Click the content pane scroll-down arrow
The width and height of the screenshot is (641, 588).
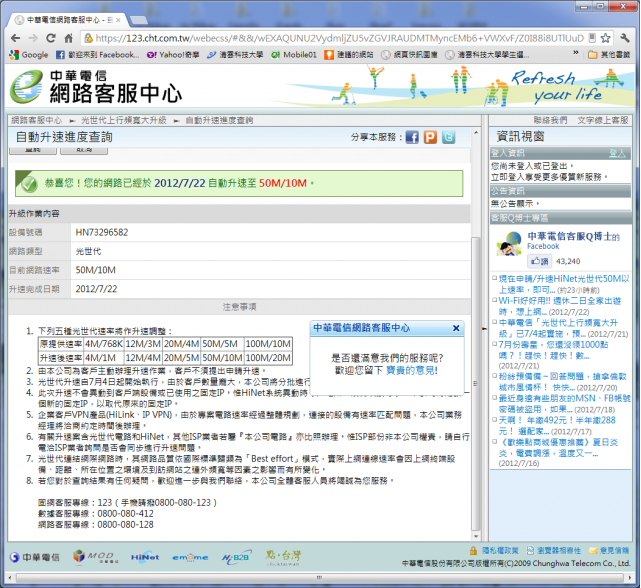point(476,536)
